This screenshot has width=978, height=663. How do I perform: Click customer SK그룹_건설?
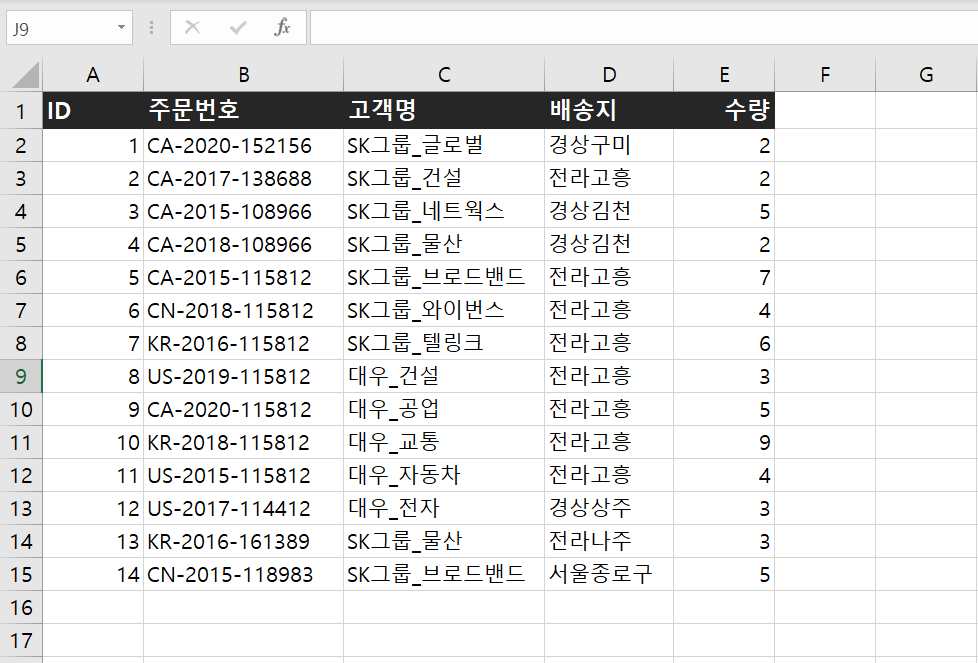click(x=444, y=178)
